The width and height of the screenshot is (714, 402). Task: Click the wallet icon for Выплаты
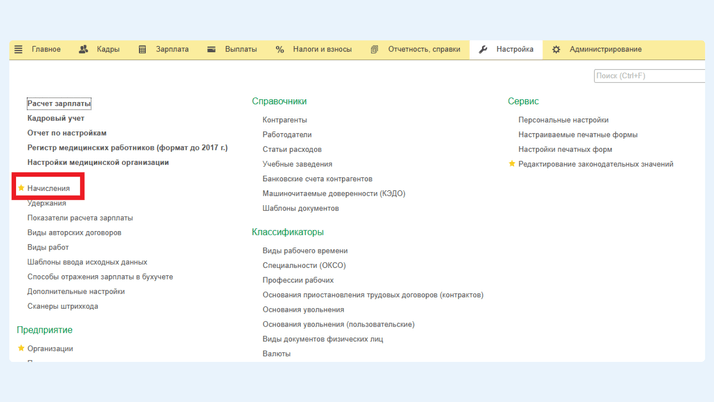tap(211, 49)
